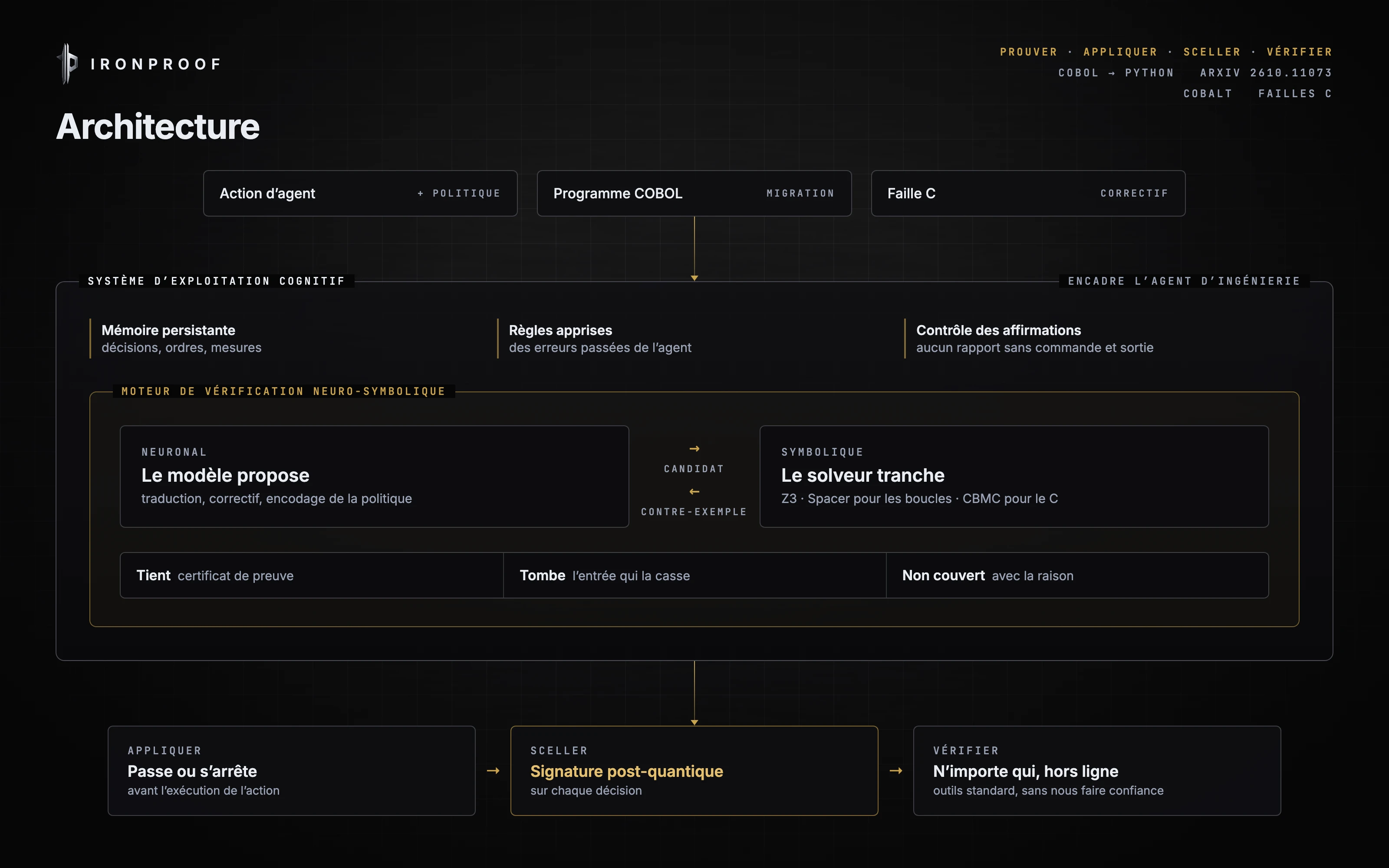The height and width of the screenshot is (868, 1389).
Task: Click the COBALT header text
Action: pos(1208,94)
